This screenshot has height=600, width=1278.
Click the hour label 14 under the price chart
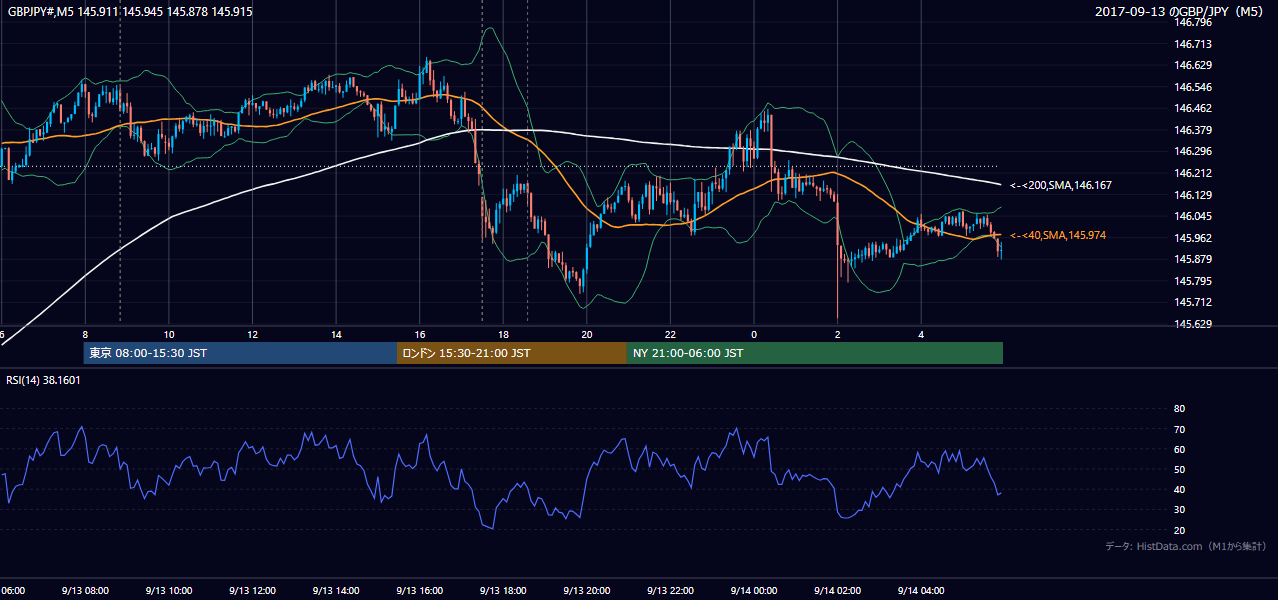pyautogui.click(x=337, y=334)
